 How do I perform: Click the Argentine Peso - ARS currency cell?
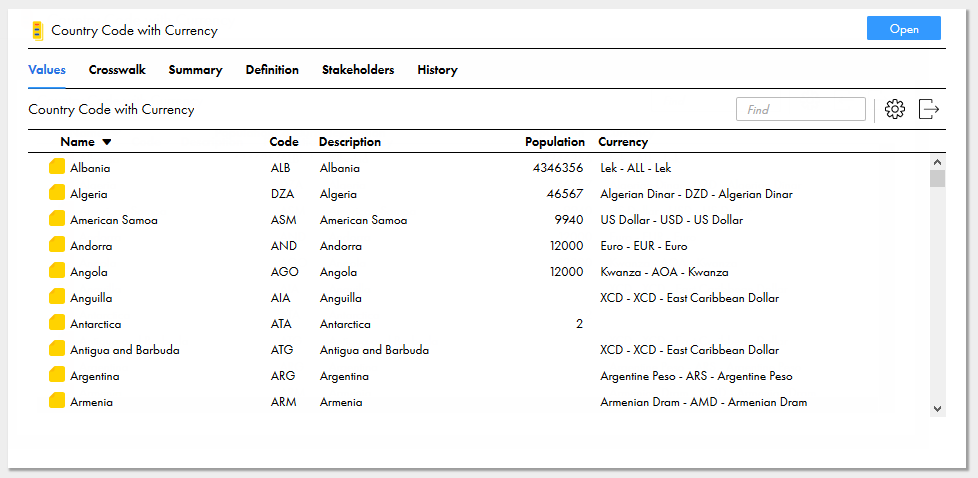[696, 377]
